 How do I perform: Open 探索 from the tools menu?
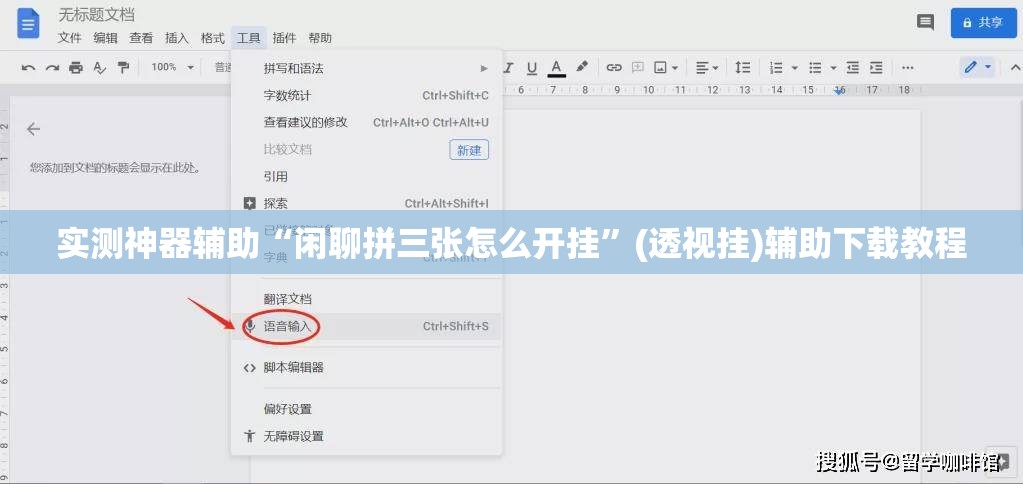coord(367,204)
